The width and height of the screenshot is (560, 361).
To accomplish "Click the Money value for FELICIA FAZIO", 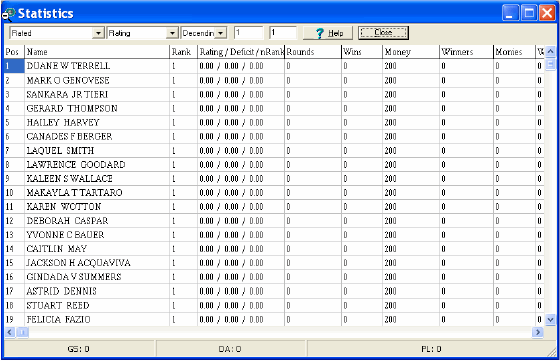I will pos(411,320).
